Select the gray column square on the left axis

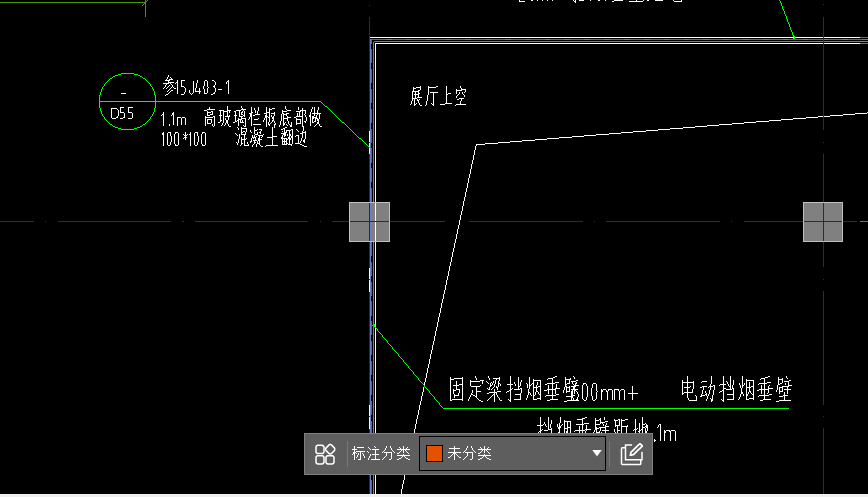coord(369,222)
